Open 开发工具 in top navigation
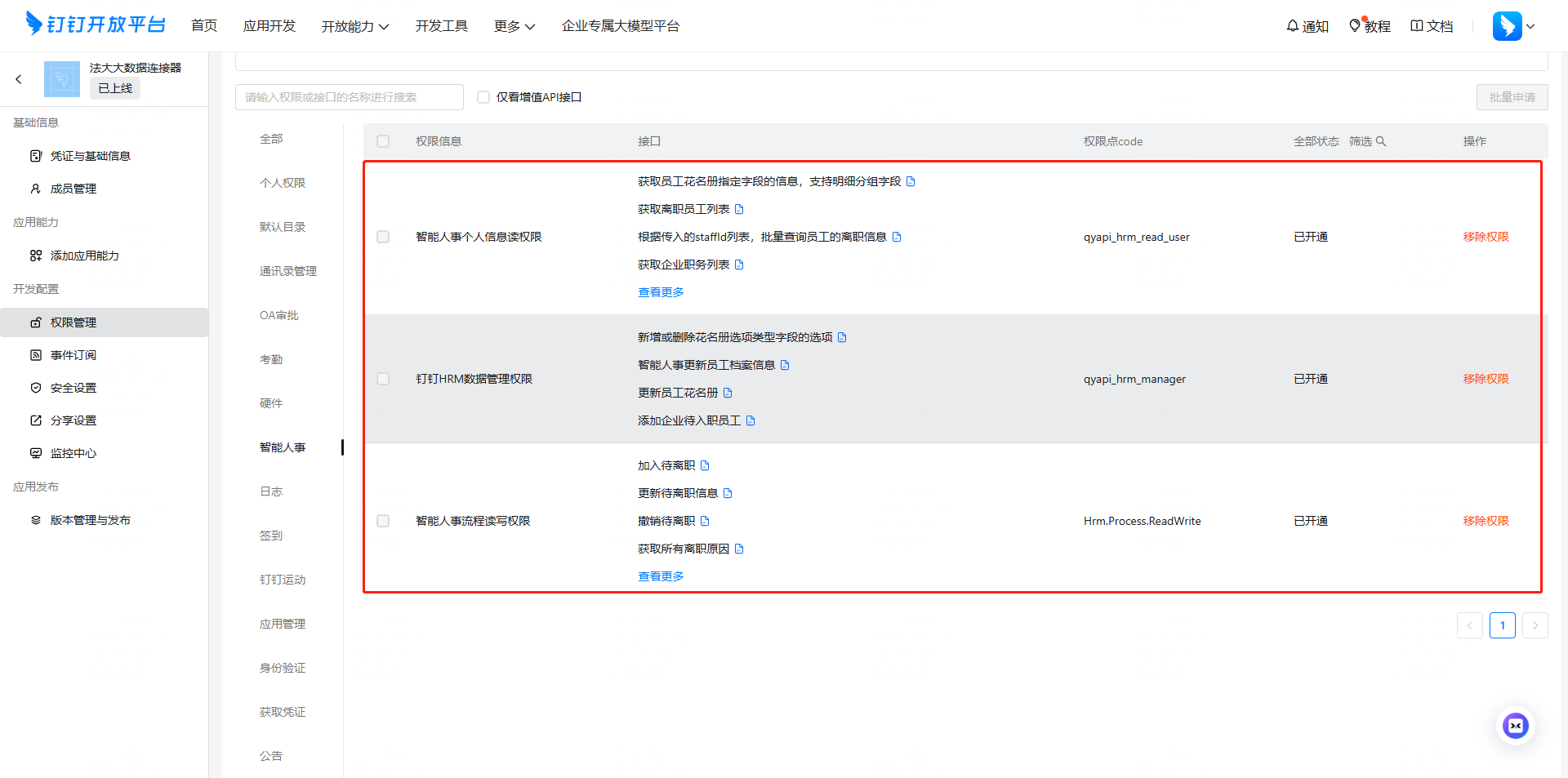This screenshot has height=778, width=1568. click(442, 26)
